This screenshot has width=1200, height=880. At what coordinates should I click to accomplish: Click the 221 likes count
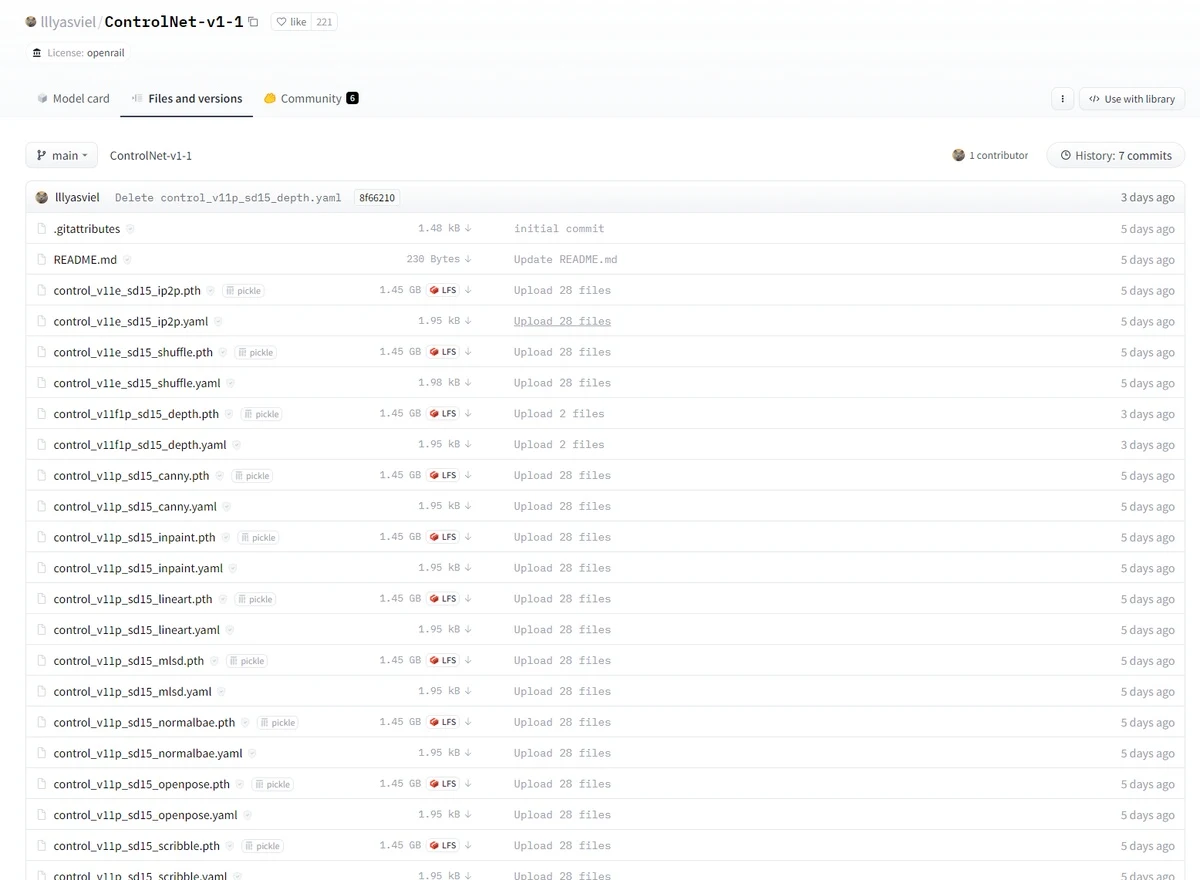click(x=324, y=22)
